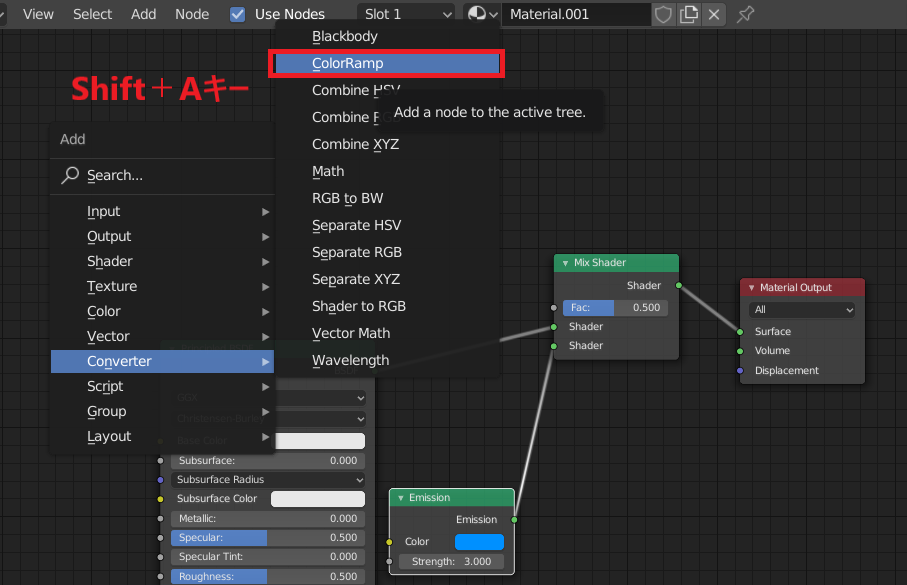Image resolution: width=907 pixels, height=585 pixels.
Task: Click the Emission blue color swatch
Action: (x=480, y=542)
